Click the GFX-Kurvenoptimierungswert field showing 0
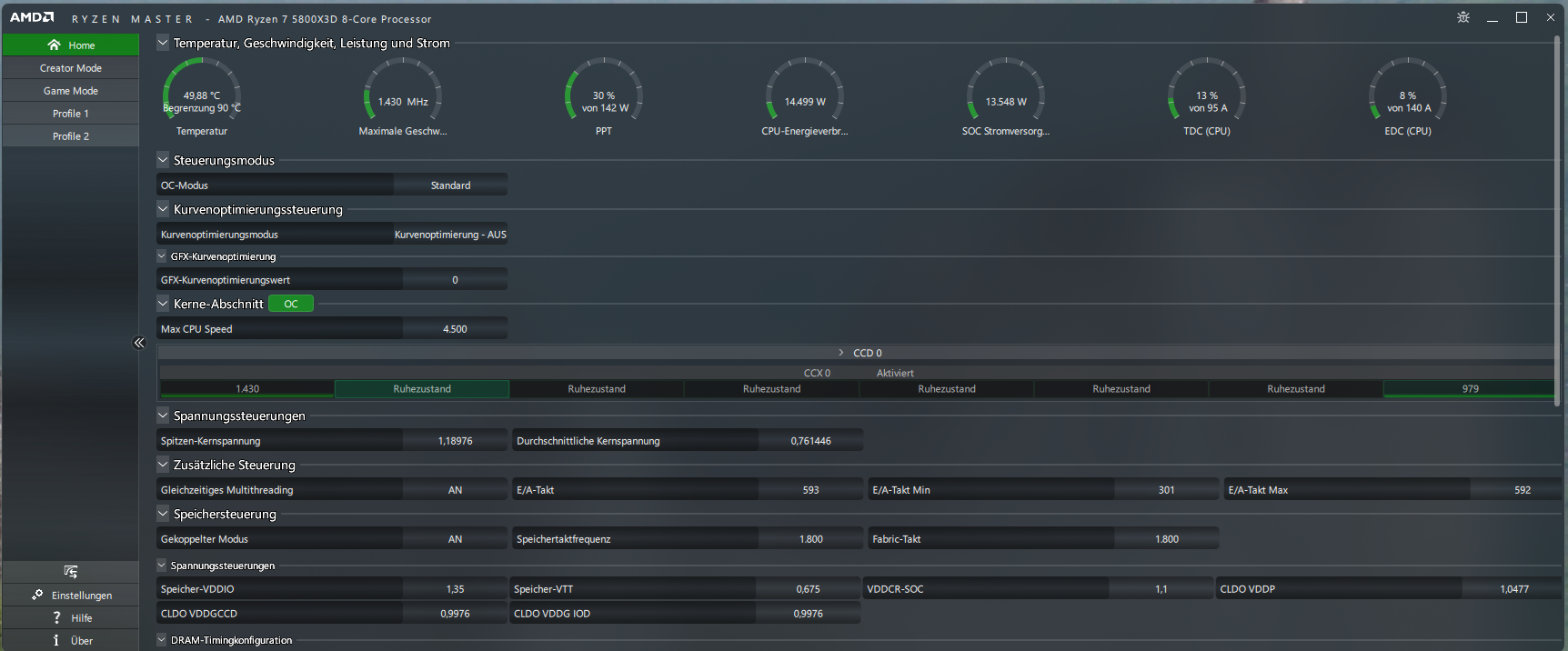The image size is (1568, 651). [455, 280]
